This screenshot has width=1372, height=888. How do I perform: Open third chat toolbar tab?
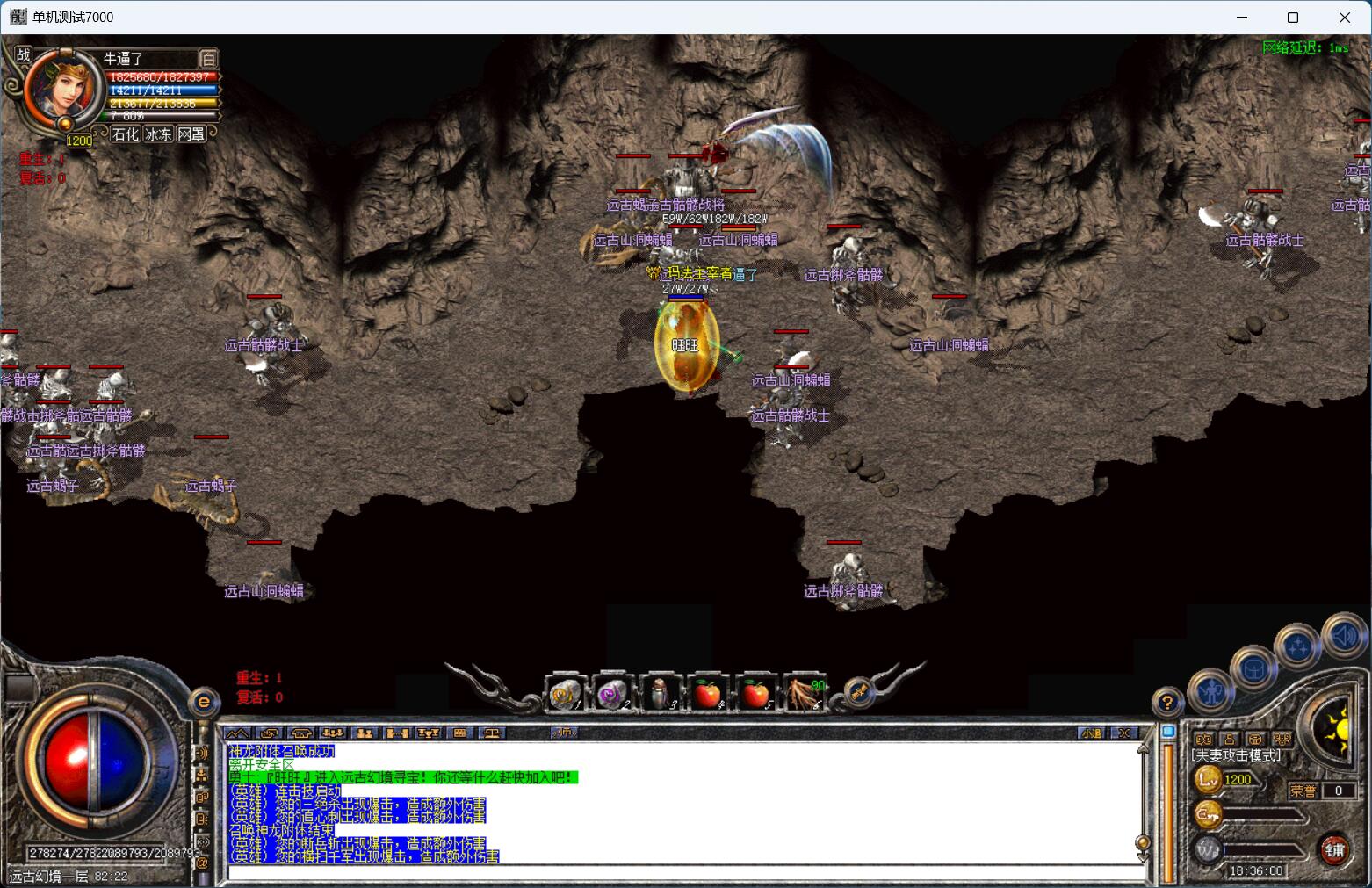pyautogui.click(x=300, y=733)
